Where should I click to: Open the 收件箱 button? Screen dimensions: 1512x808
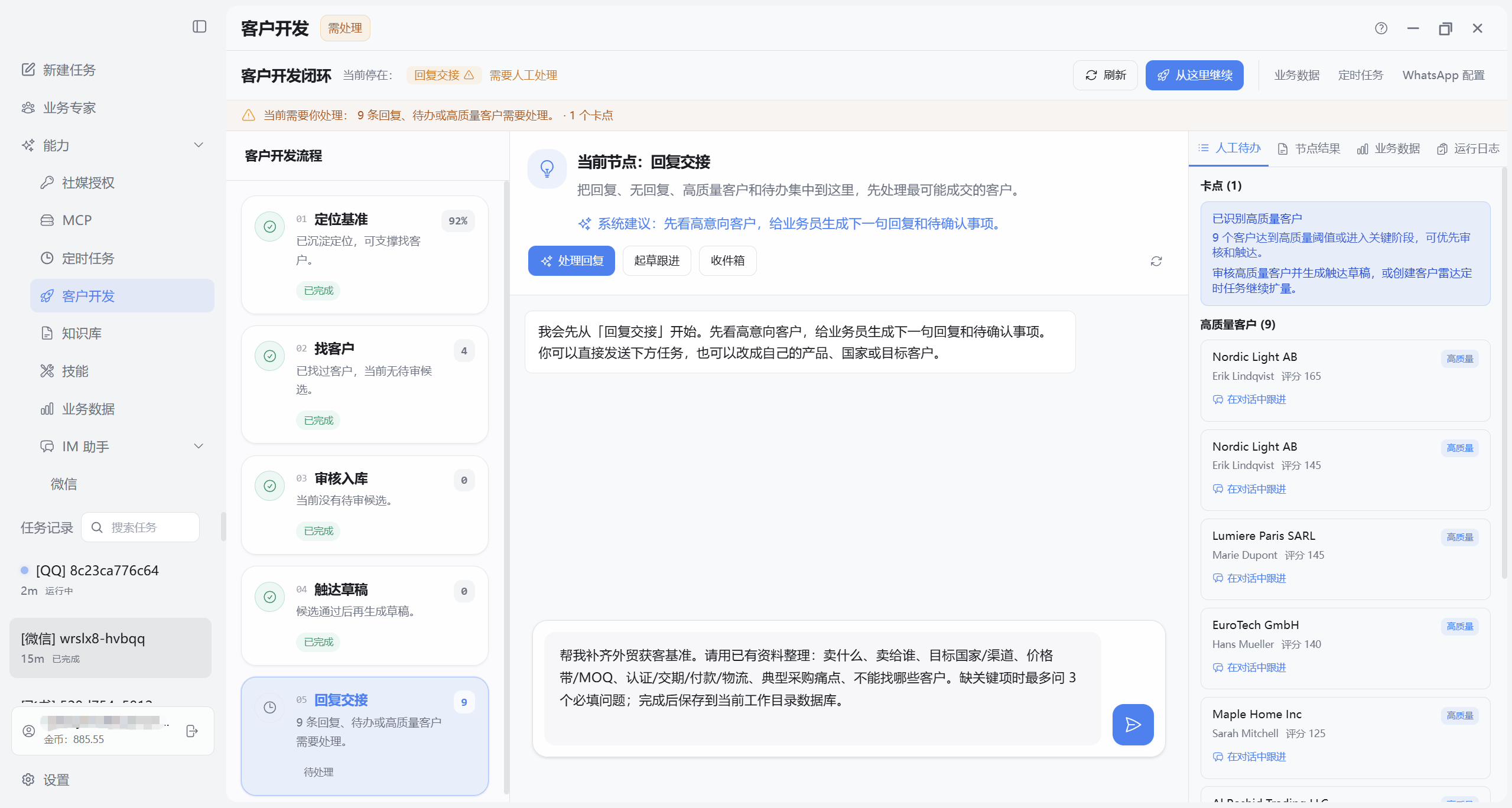pyautogui.click(x=727, y=261)
